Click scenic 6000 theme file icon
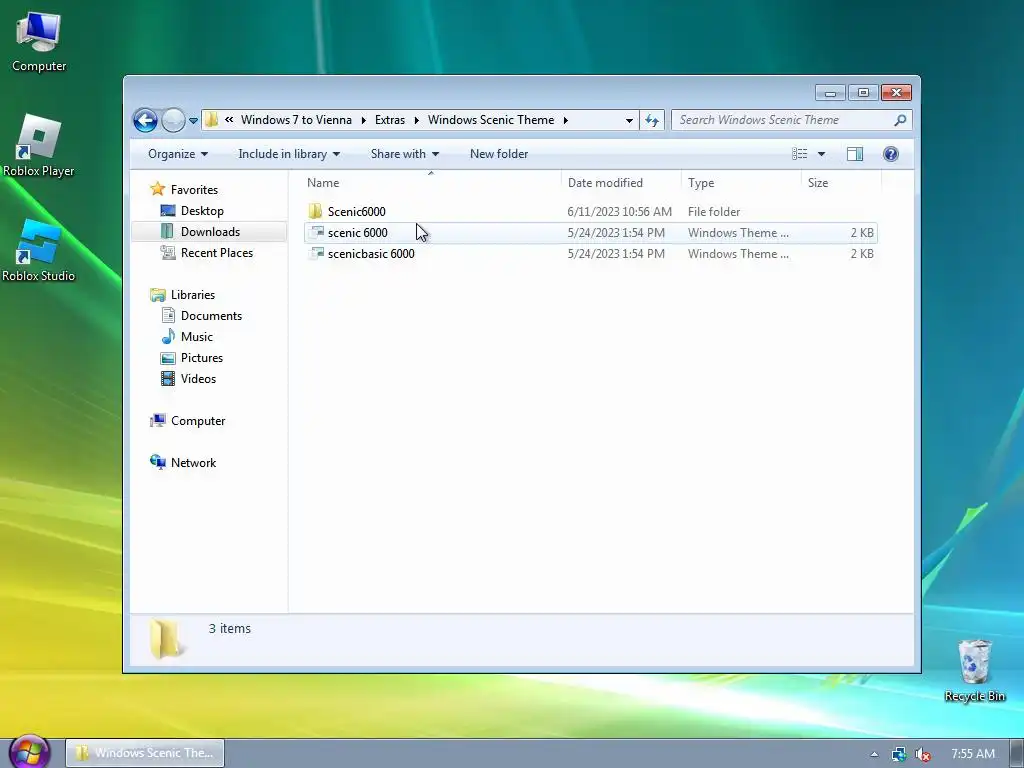This screenshot has height=768, width=1024. tap(316, 232)
